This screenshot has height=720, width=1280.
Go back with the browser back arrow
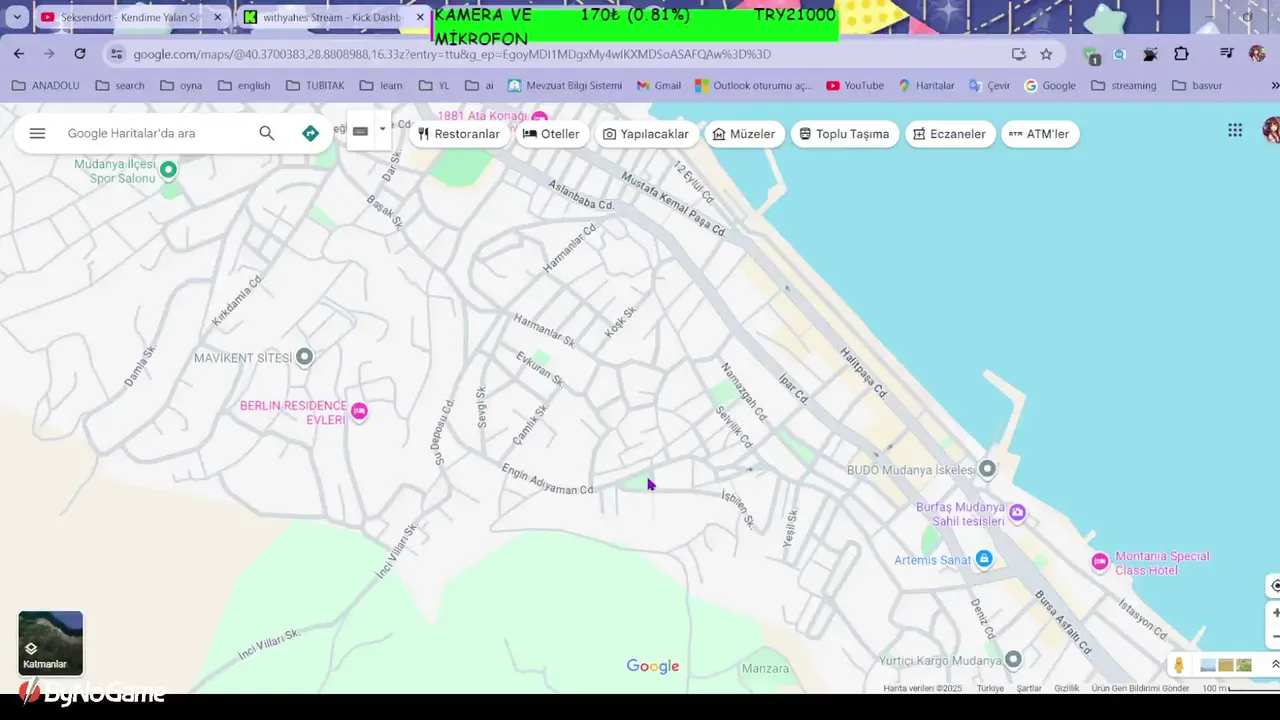(x=19, y=54)
